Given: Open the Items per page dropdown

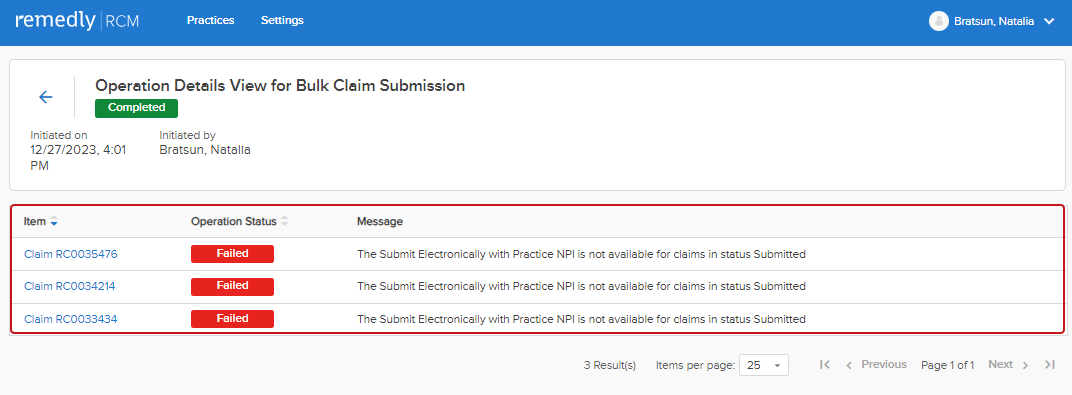Looking at the screenshot, I should [x=764, y=365].
